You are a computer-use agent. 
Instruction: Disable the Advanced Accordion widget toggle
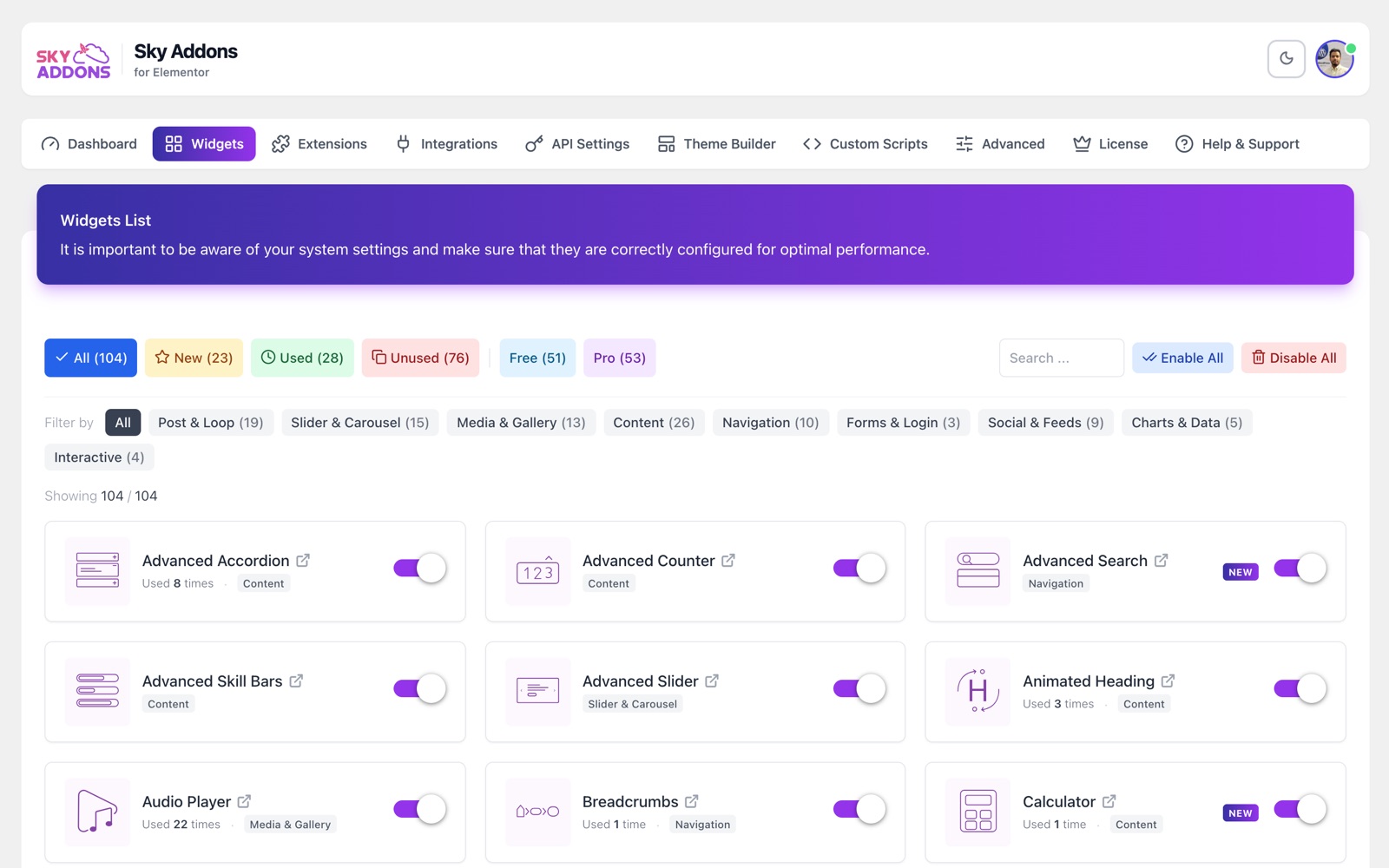(x=420, y=569)
